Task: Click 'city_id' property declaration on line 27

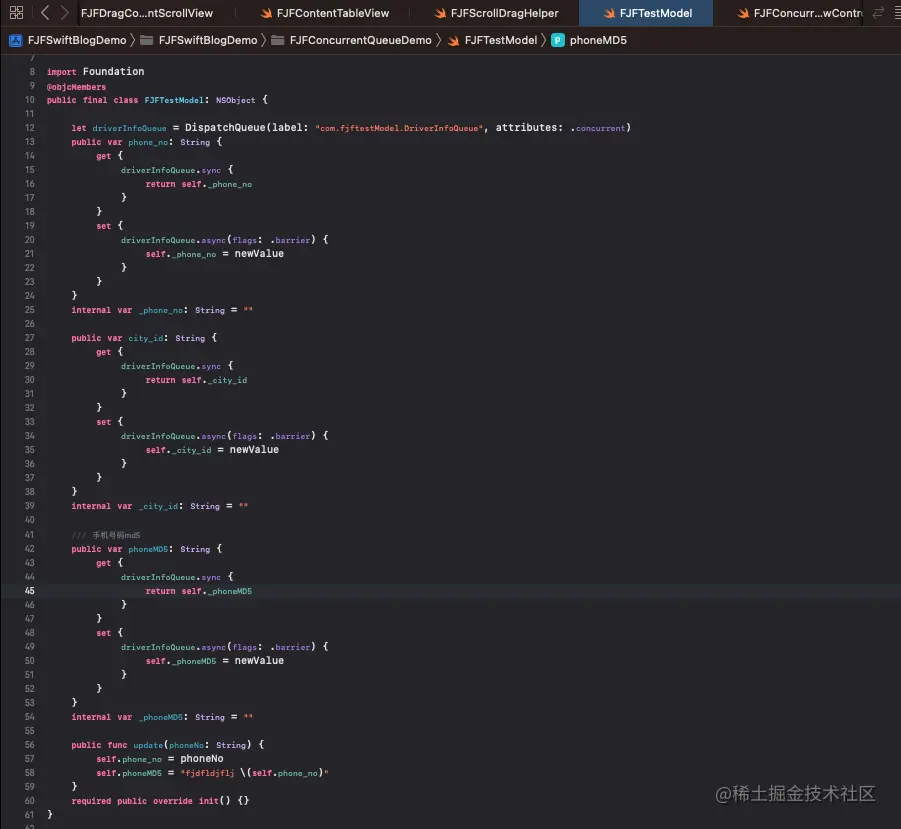Action: point(145,338)
